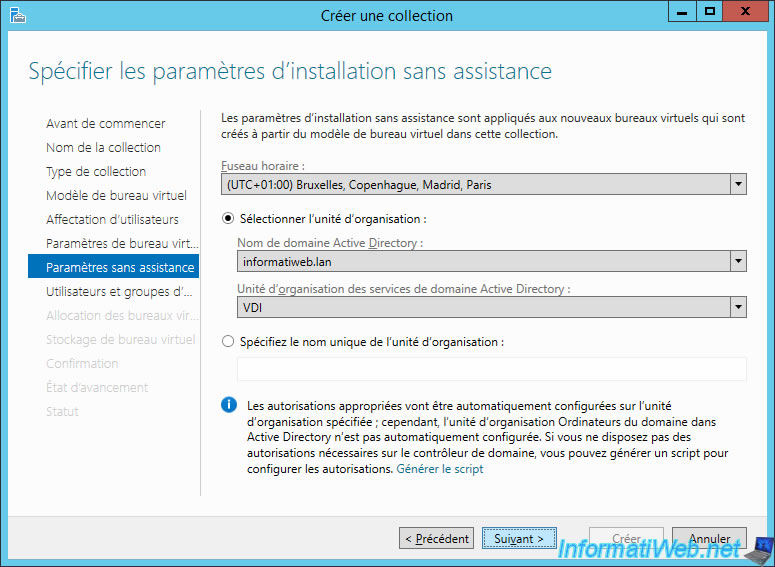This screenshot has width=775, height=567.
Task: Click the time zone combo box showing Bruxelles
Action: pyautogui.click(x=483, y=184)
